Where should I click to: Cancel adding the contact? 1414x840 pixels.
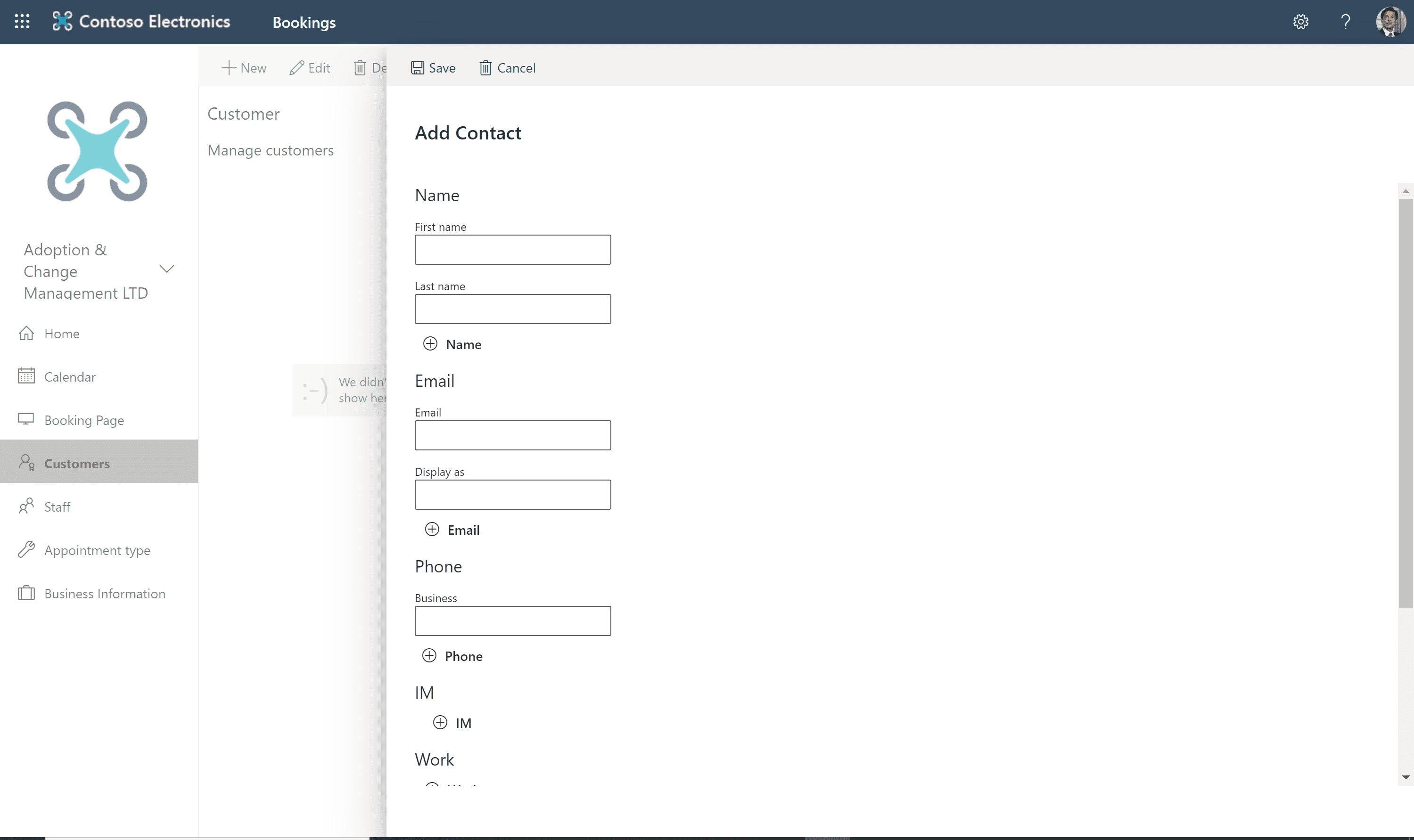click(x=507, y=68)
